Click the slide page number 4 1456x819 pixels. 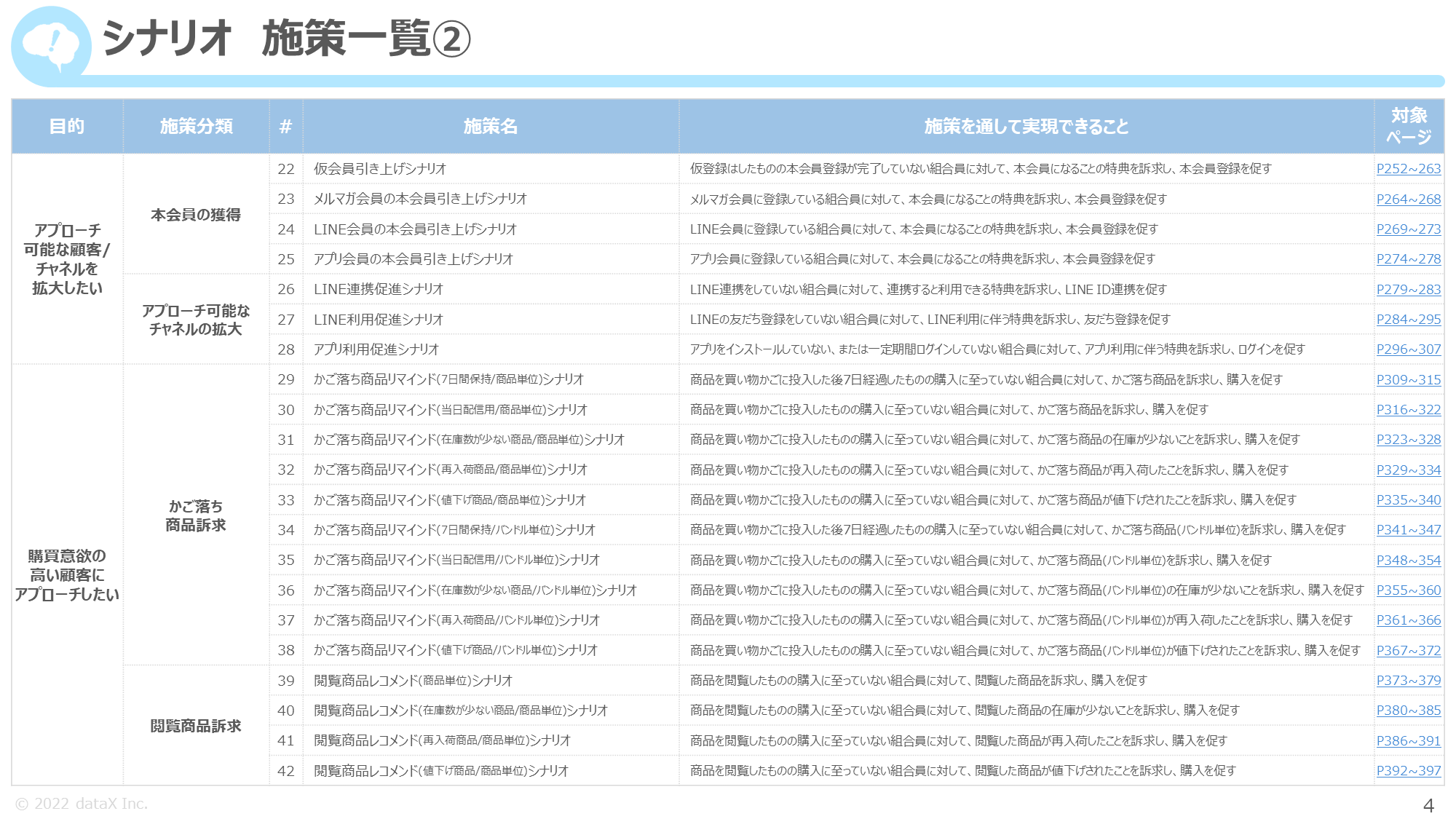tap(1428, 806)
